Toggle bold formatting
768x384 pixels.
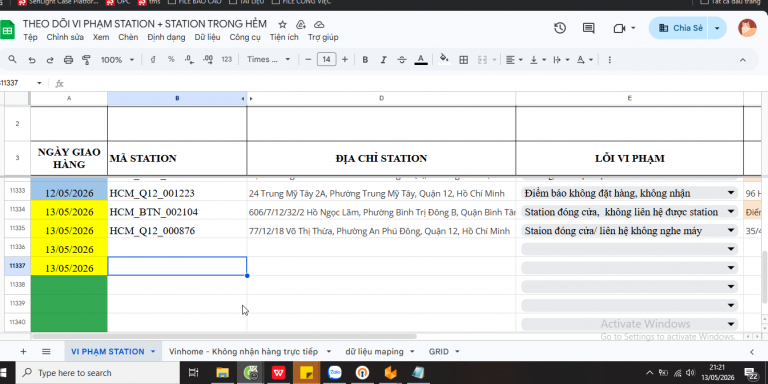(365, 60)
